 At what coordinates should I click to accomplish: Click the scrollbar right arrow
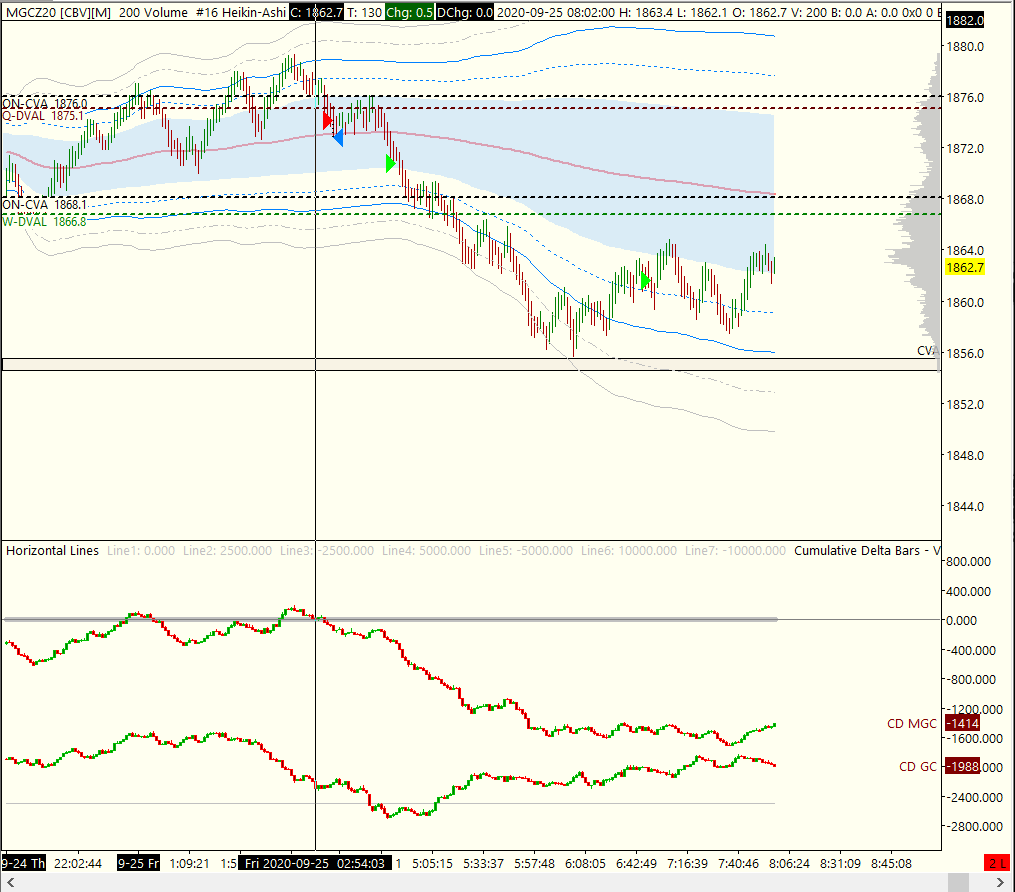[999, 883]
